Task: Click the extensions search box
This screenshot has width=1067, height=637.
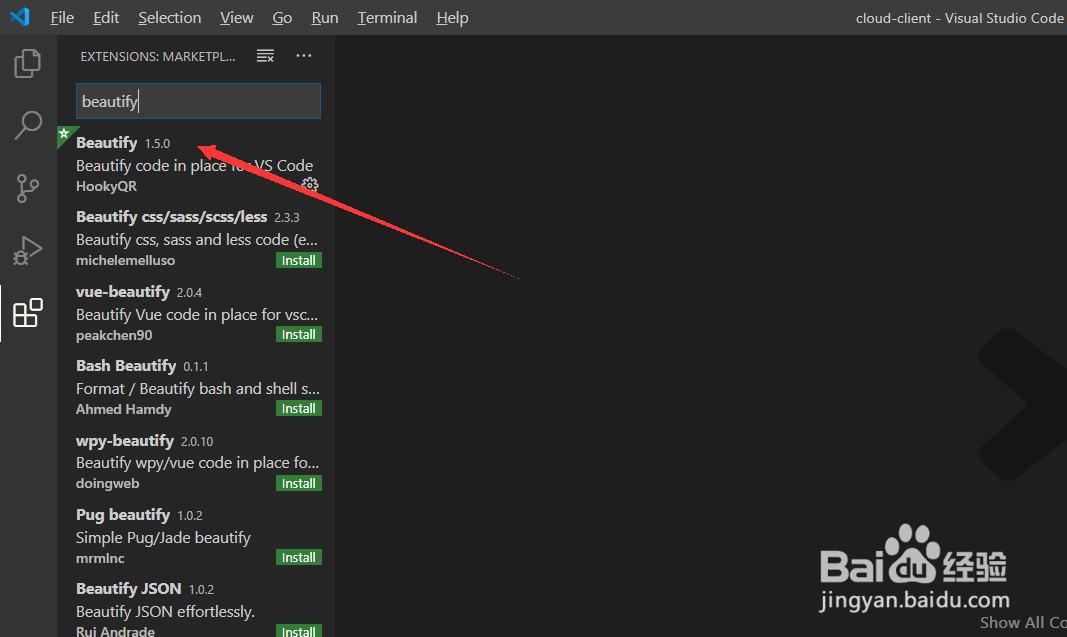Action: point(198,101)
